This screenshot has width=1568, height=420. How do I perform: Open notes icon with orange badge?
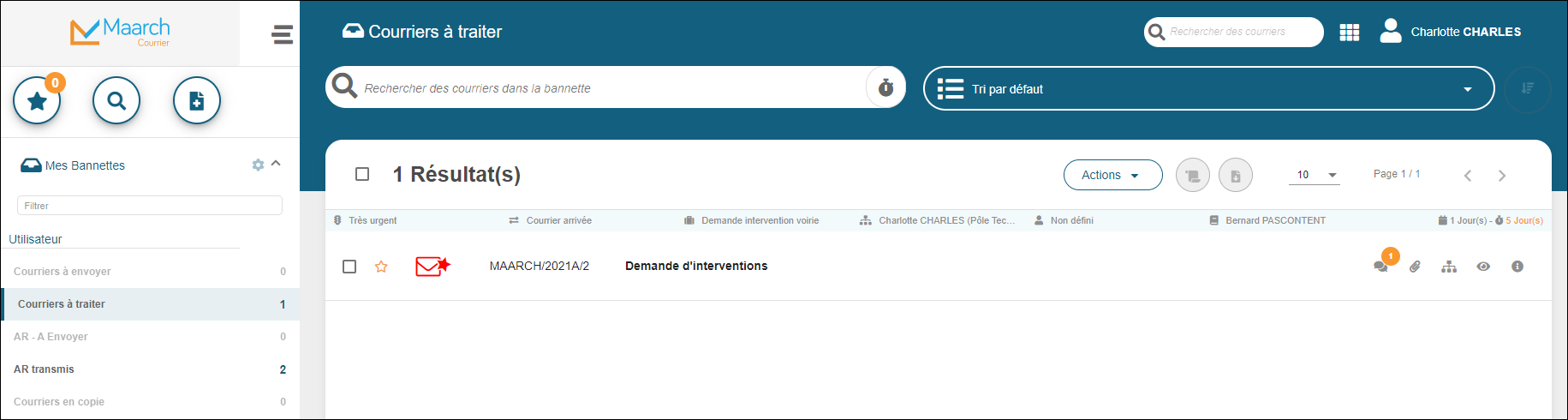pyautogui.click(x=1380, y=267)
